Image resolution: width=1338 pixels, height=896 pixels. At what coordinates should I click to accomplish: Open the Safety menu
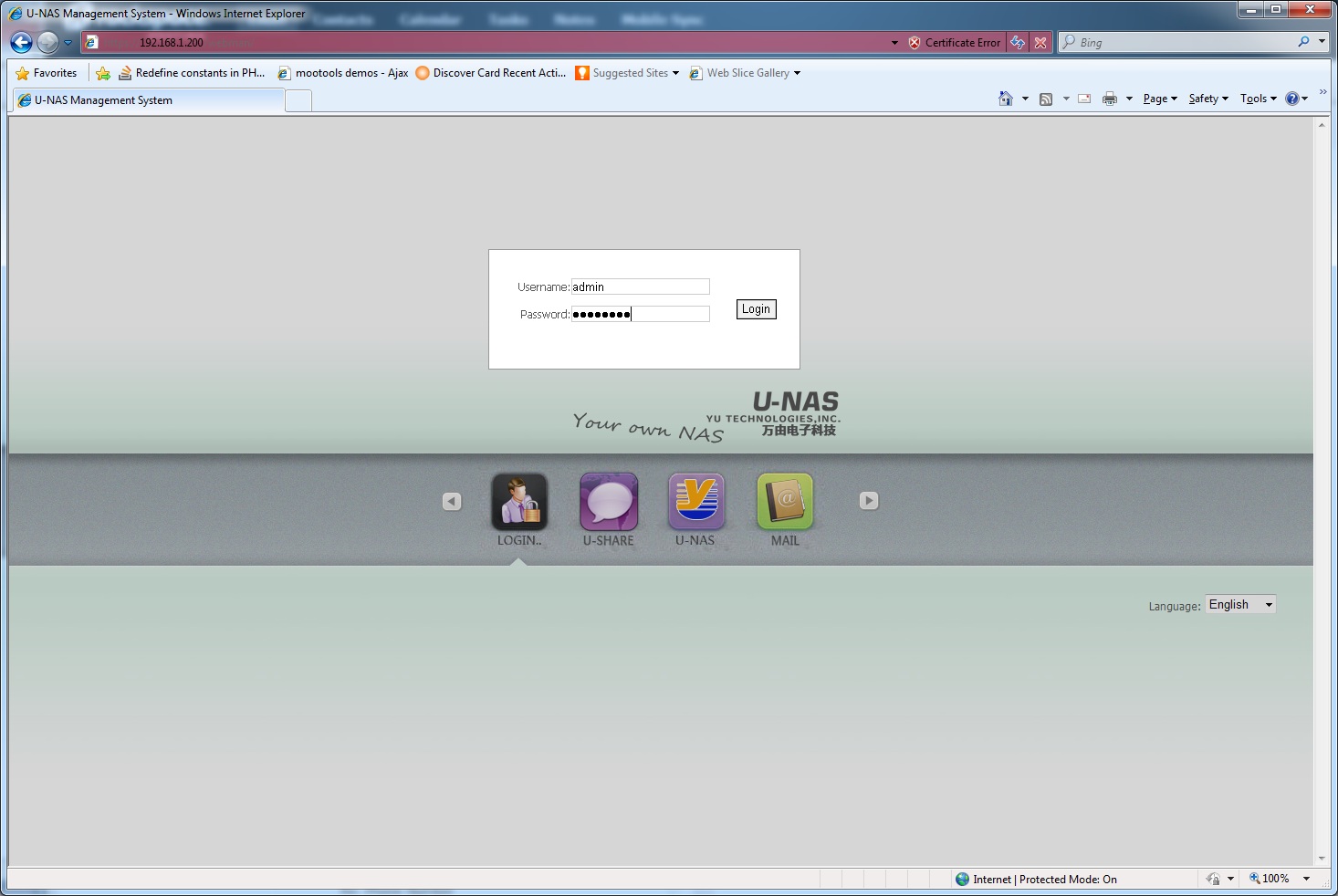(x=1208, y=99)
